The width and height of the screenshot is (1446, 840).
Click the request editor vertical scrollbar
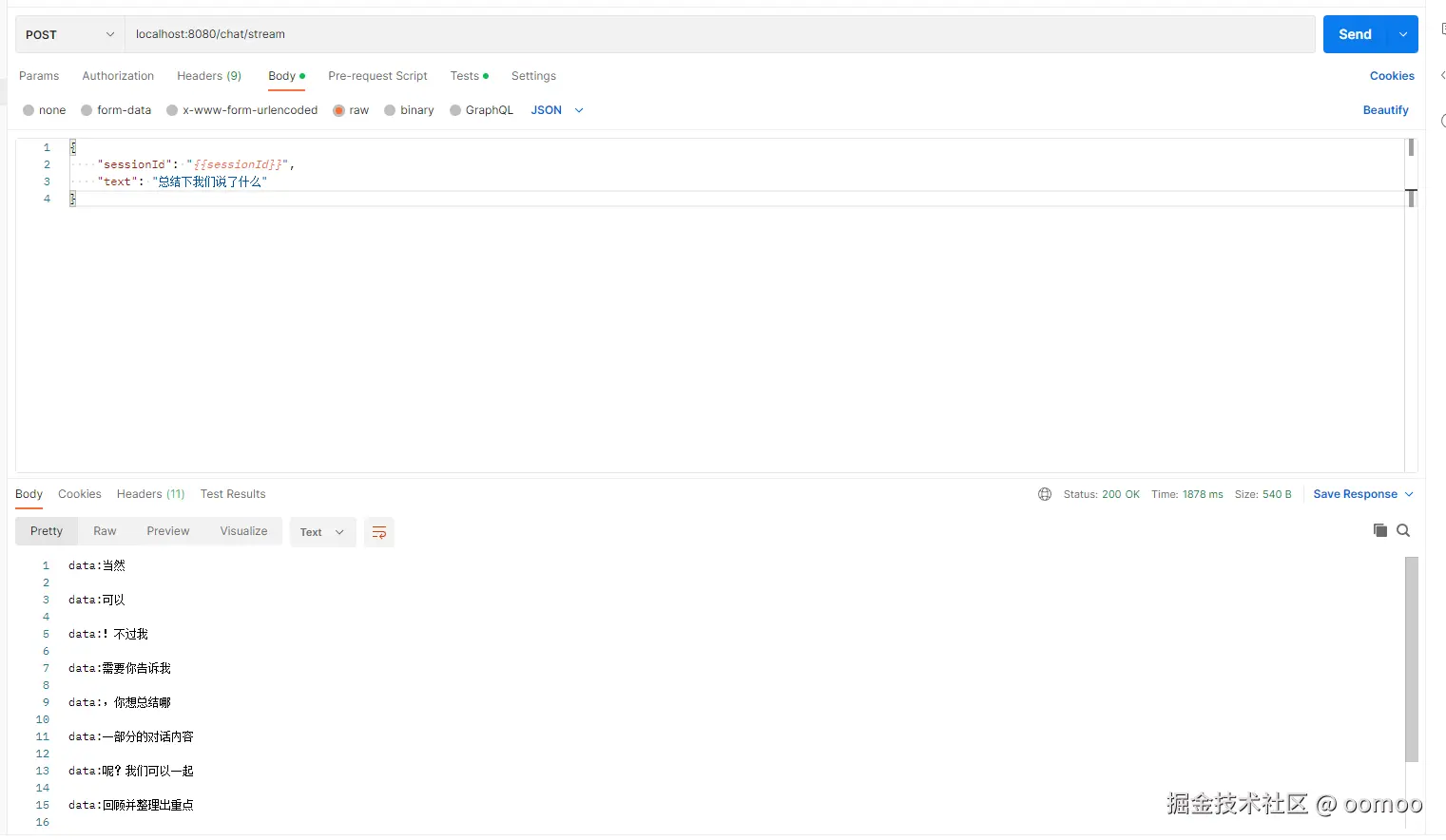click(1411, 147)
